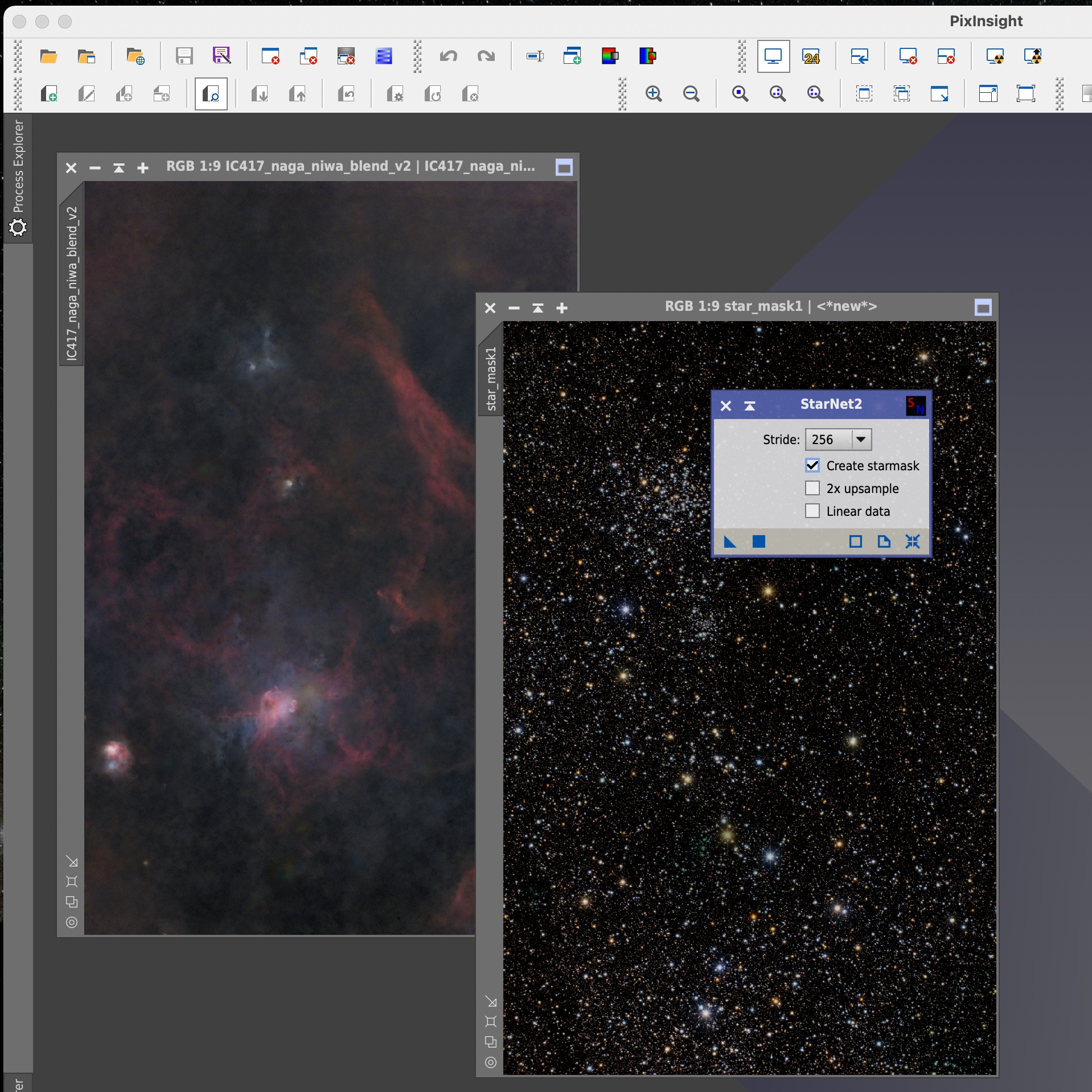The image size is (1092, 1092).
Task: Open the Stride 256 dropdown
Action: (x=838, y=440)
